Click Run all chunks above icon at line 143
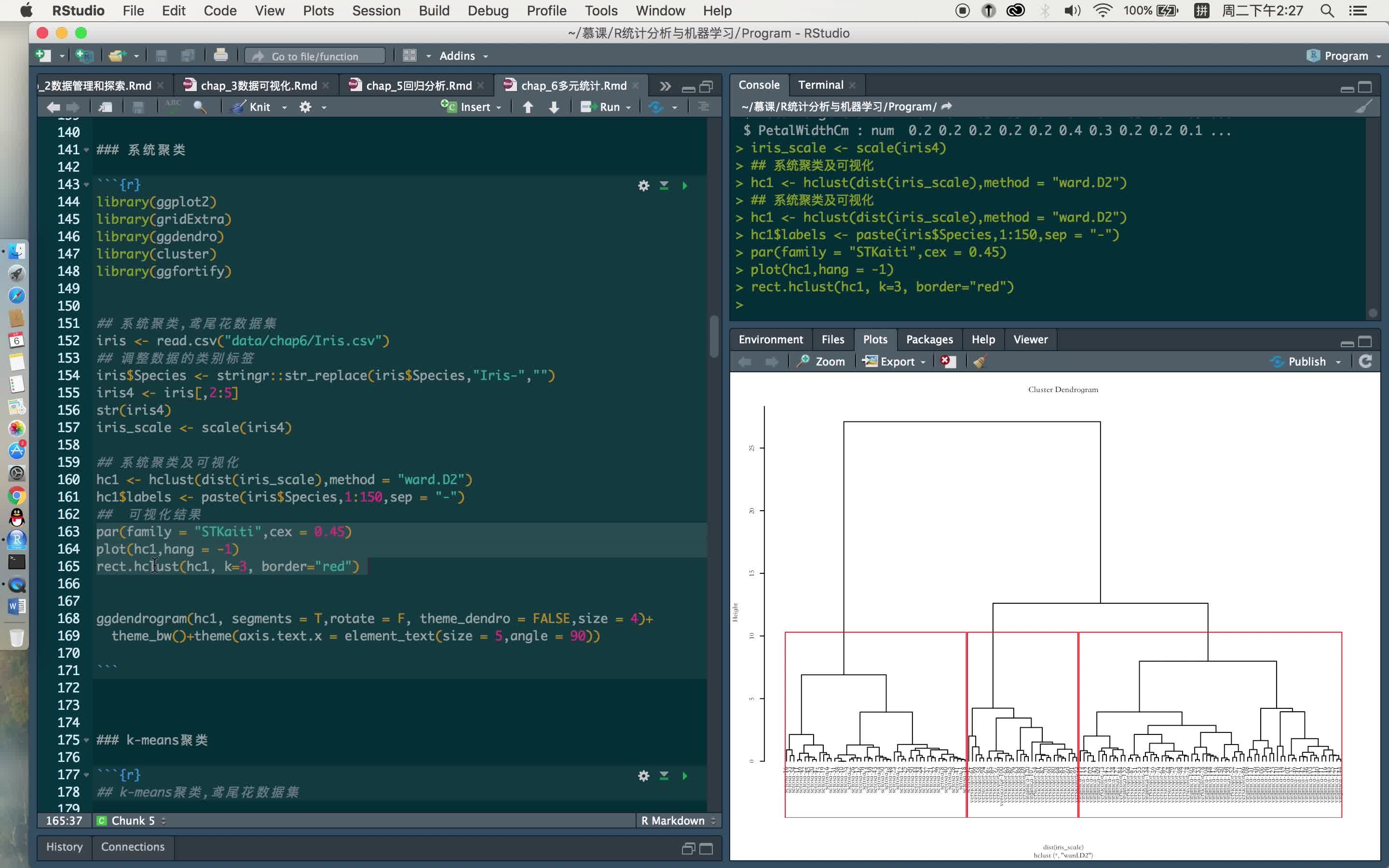The height and width of the screenshot is (868, 1389). (664, 186)
